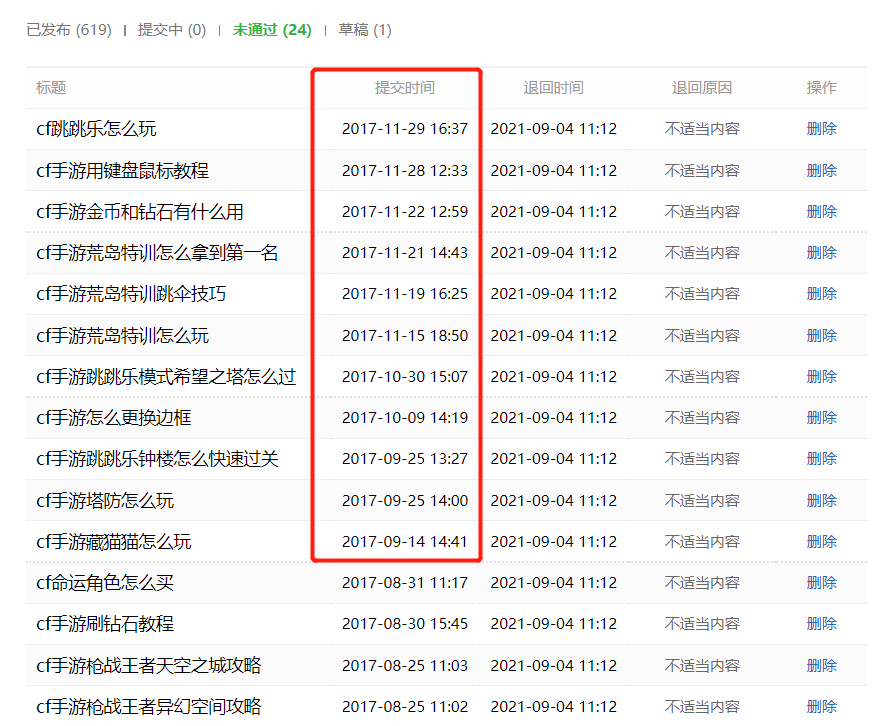The width and height of the screenshot is (884, 726).
Task: Open title 'cf跳跳乐怎么玩'
Action: pos(96,129)
